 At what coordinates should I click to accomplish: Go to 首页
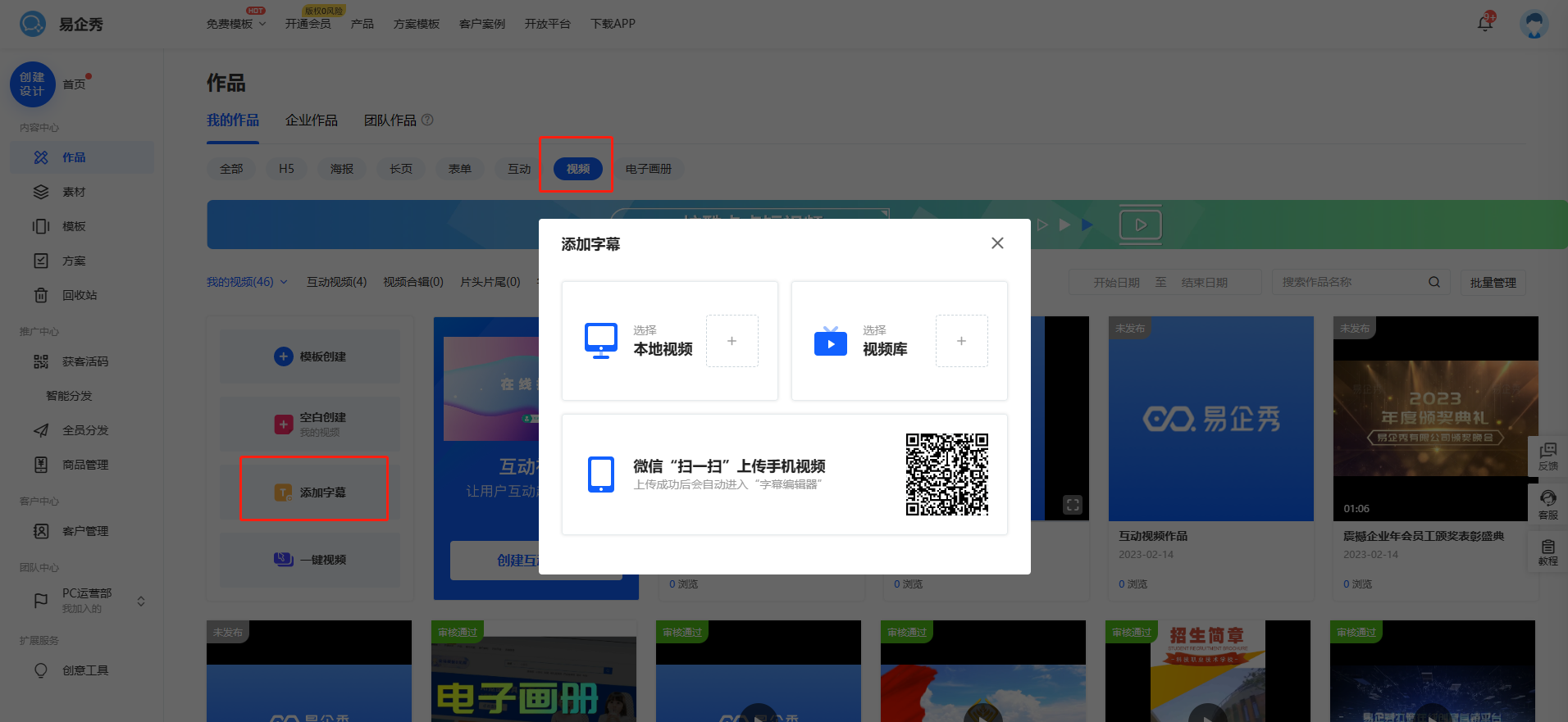pyautogui.click(x=74, y=84)
